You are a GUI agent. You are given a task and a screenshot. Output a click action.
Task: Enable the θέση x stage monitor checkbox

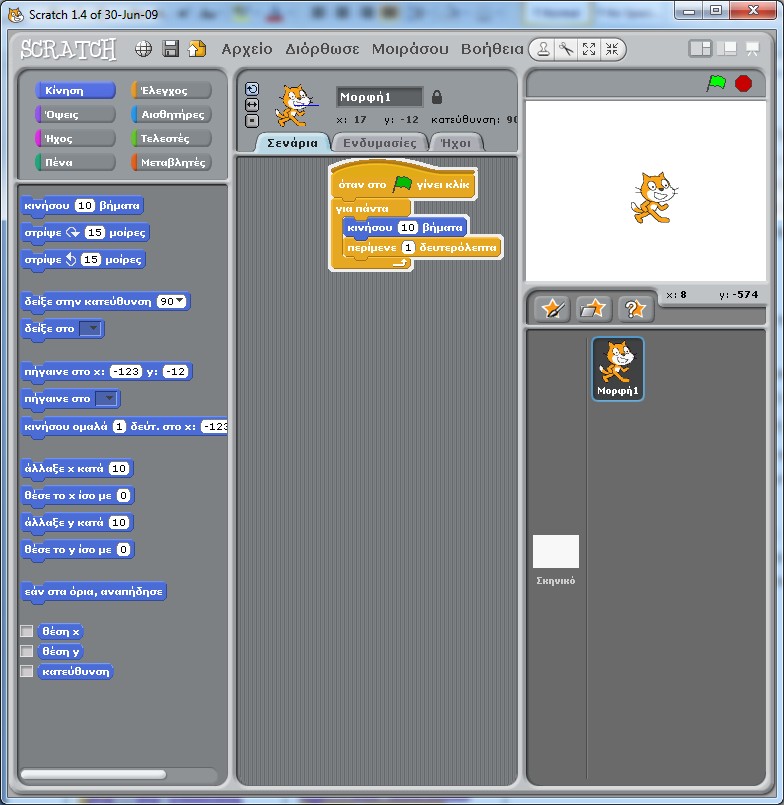coord(27,631)
